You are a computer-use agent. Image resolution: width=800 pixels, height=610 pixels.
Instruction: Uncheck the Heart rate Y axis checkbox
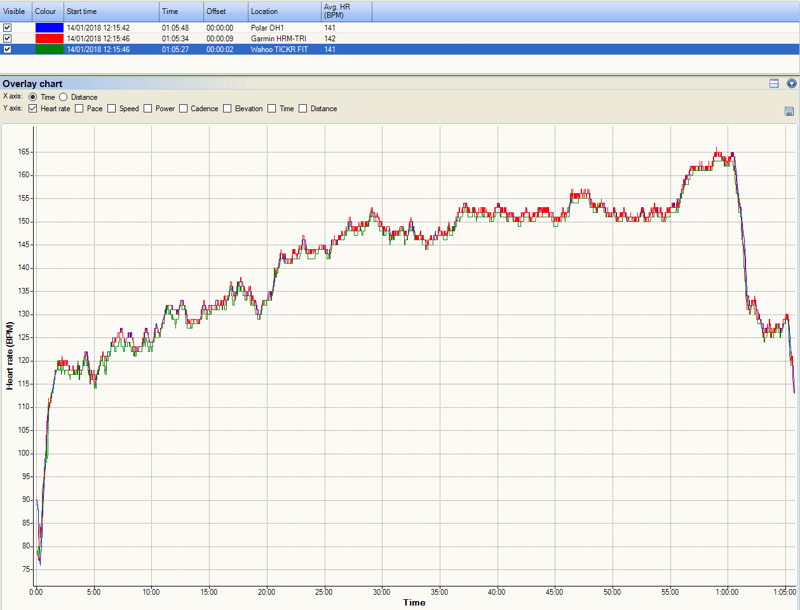(x=33, y=109)
